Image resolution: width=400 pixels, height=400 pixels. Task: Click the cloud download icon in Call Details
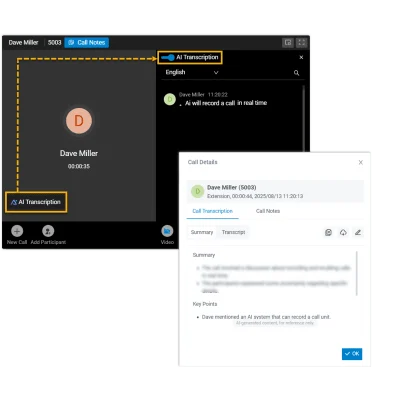(343, 232)
